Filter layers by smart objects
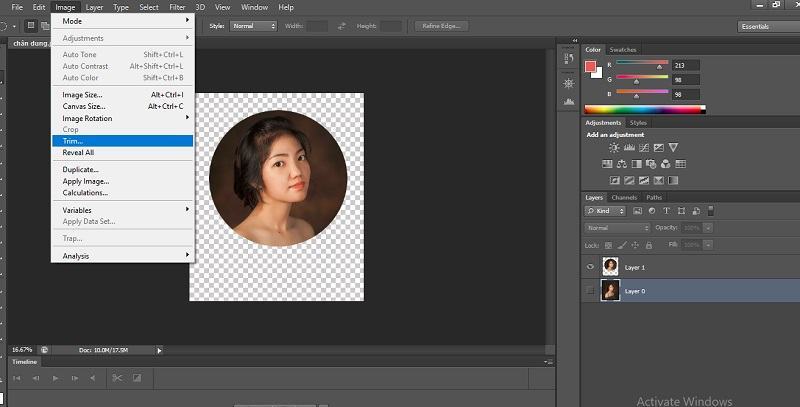 [696, 211]
